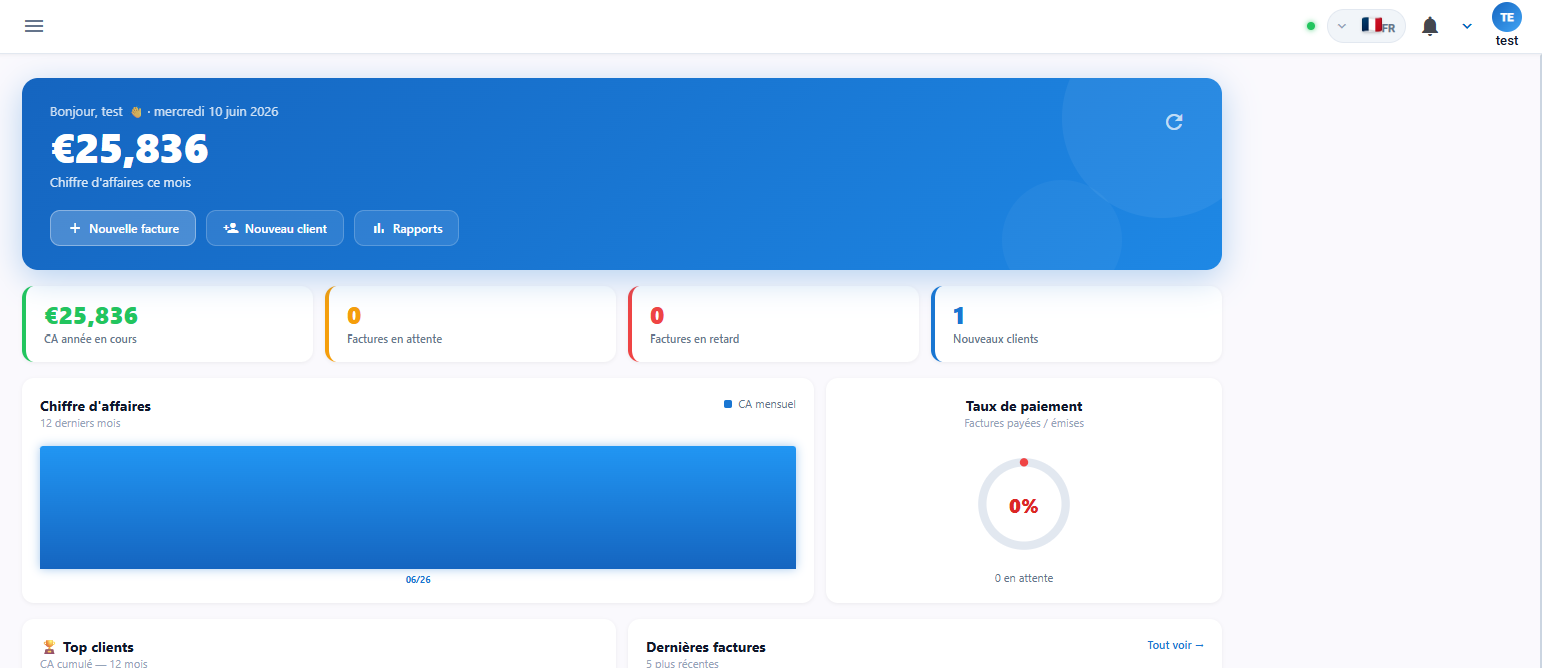
Task: Click the '12 derniers mois' subtitle
Action: coord(80,423)
